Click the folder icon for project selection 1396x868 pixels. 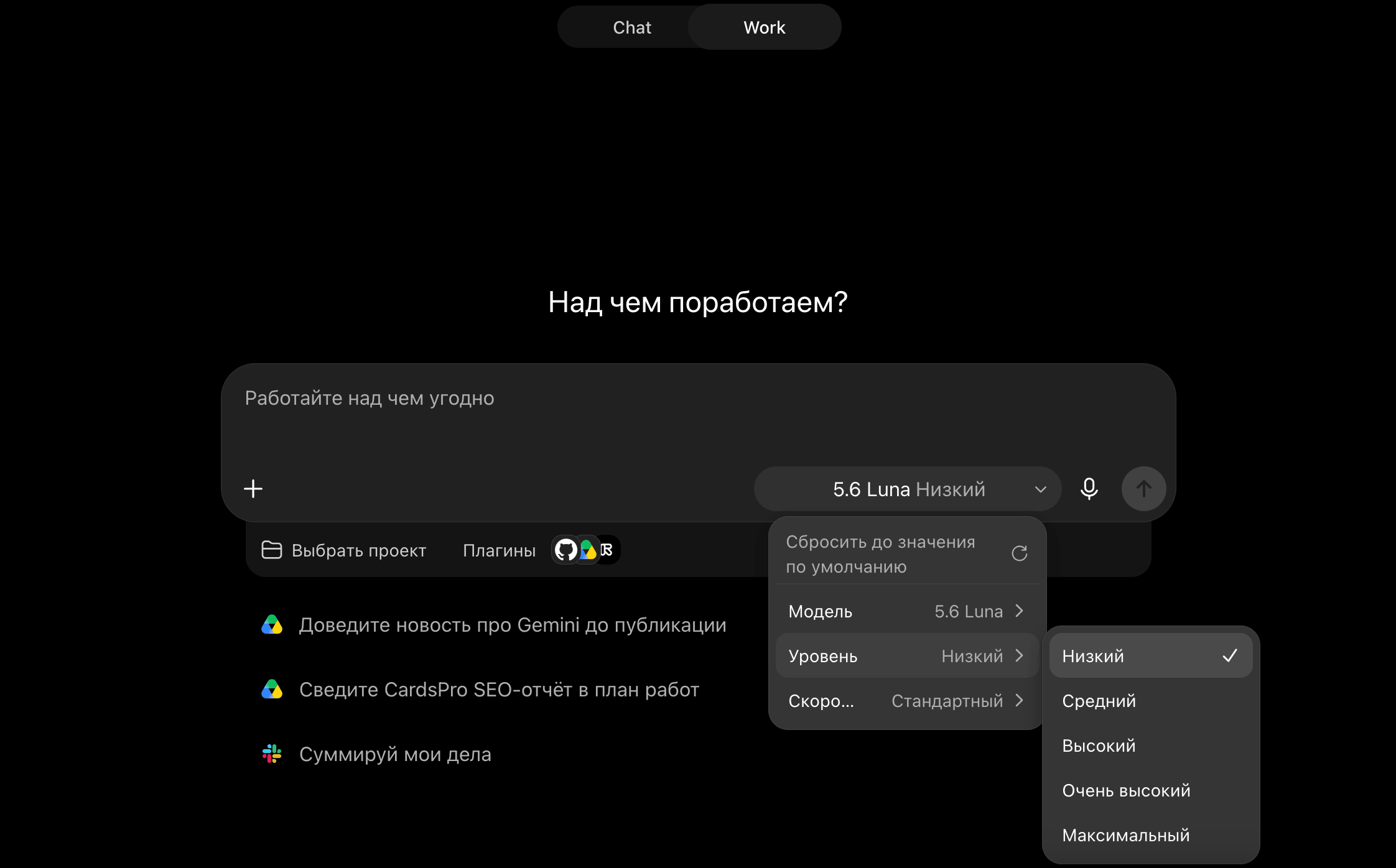tap(272, 550)
